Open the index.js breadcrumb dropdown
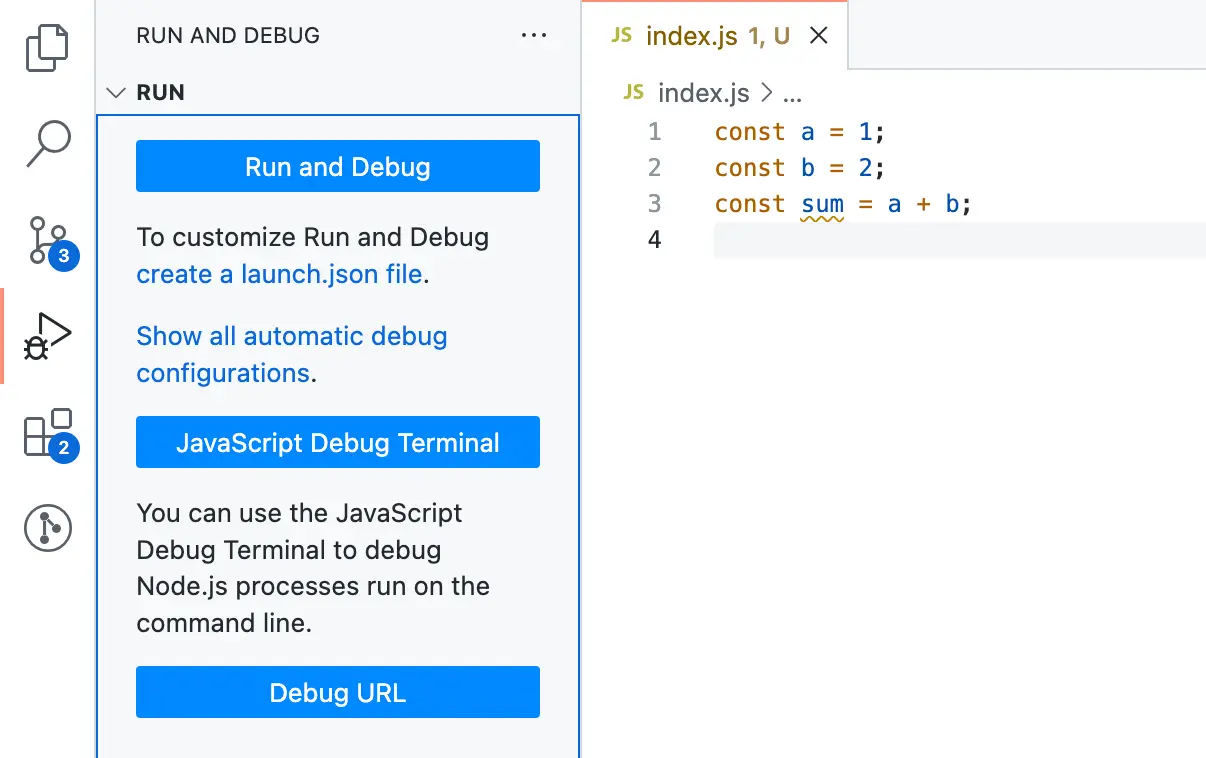The height and width of the screenshot is (758, 1206). coord(703,92)
